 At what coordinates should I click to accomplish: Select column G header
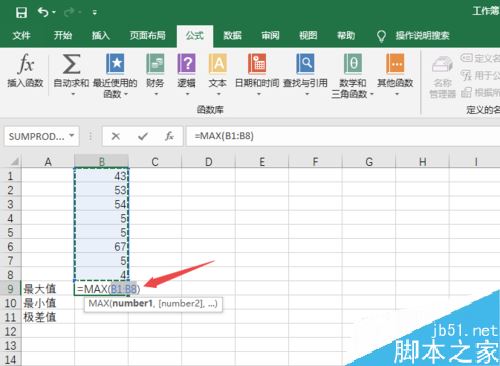(x=369, y=162)
